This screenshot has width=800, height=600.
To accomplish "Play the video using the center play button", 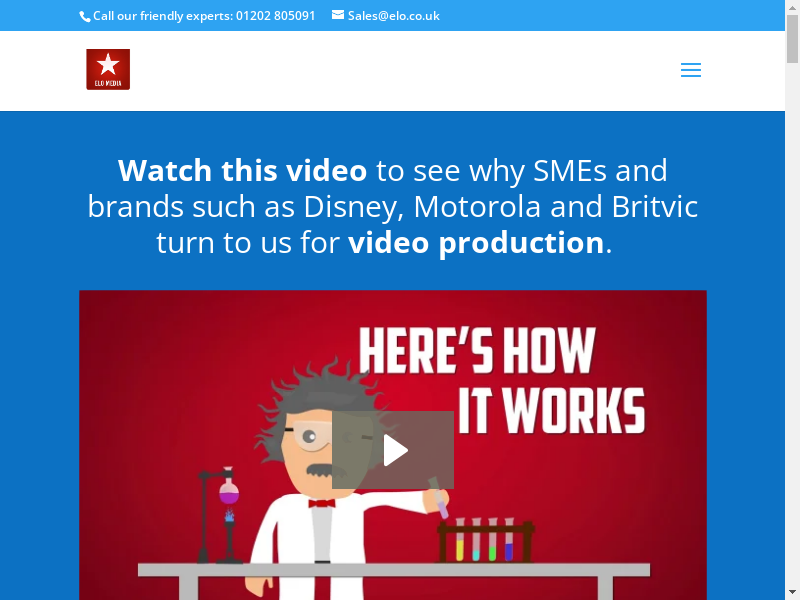I will 393,450.
